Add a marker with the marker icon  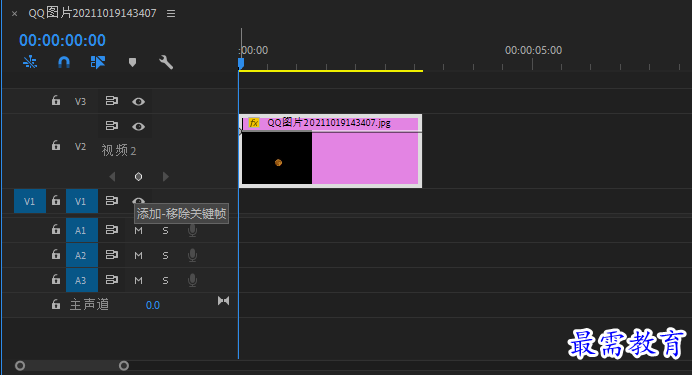132,62
